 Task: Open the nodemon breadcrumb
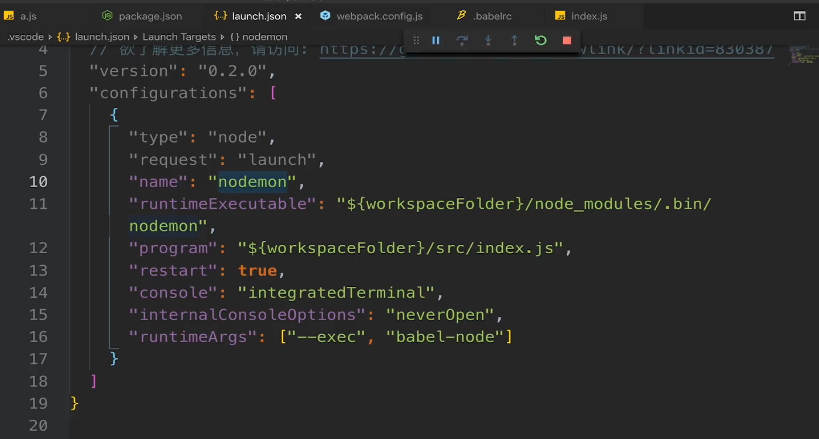264,37
